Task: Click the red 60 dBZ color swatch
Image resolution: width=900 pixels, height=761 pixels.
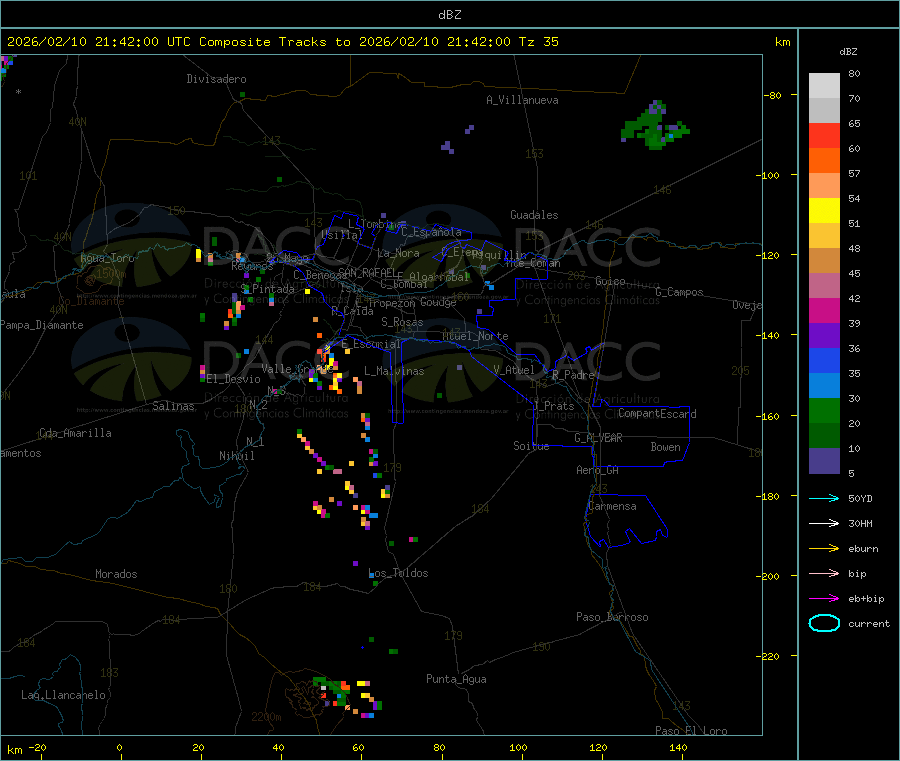Action: (824, 135)
